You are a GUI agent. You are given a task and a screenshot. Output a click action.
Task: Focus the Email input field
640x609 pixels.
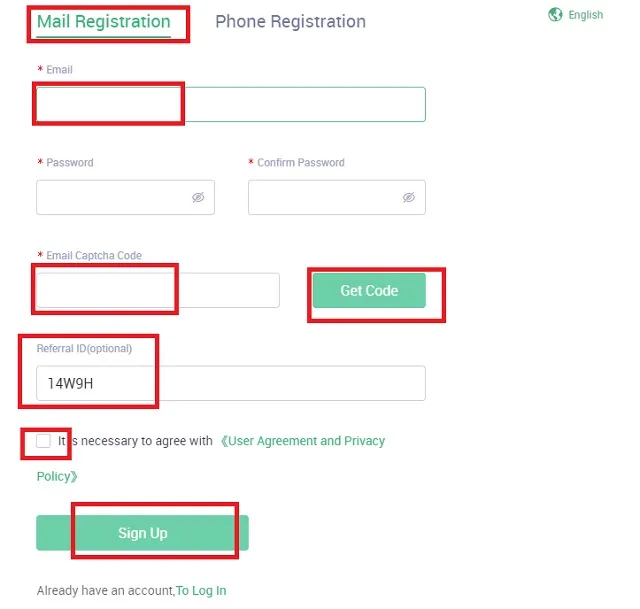click(230, 104)
